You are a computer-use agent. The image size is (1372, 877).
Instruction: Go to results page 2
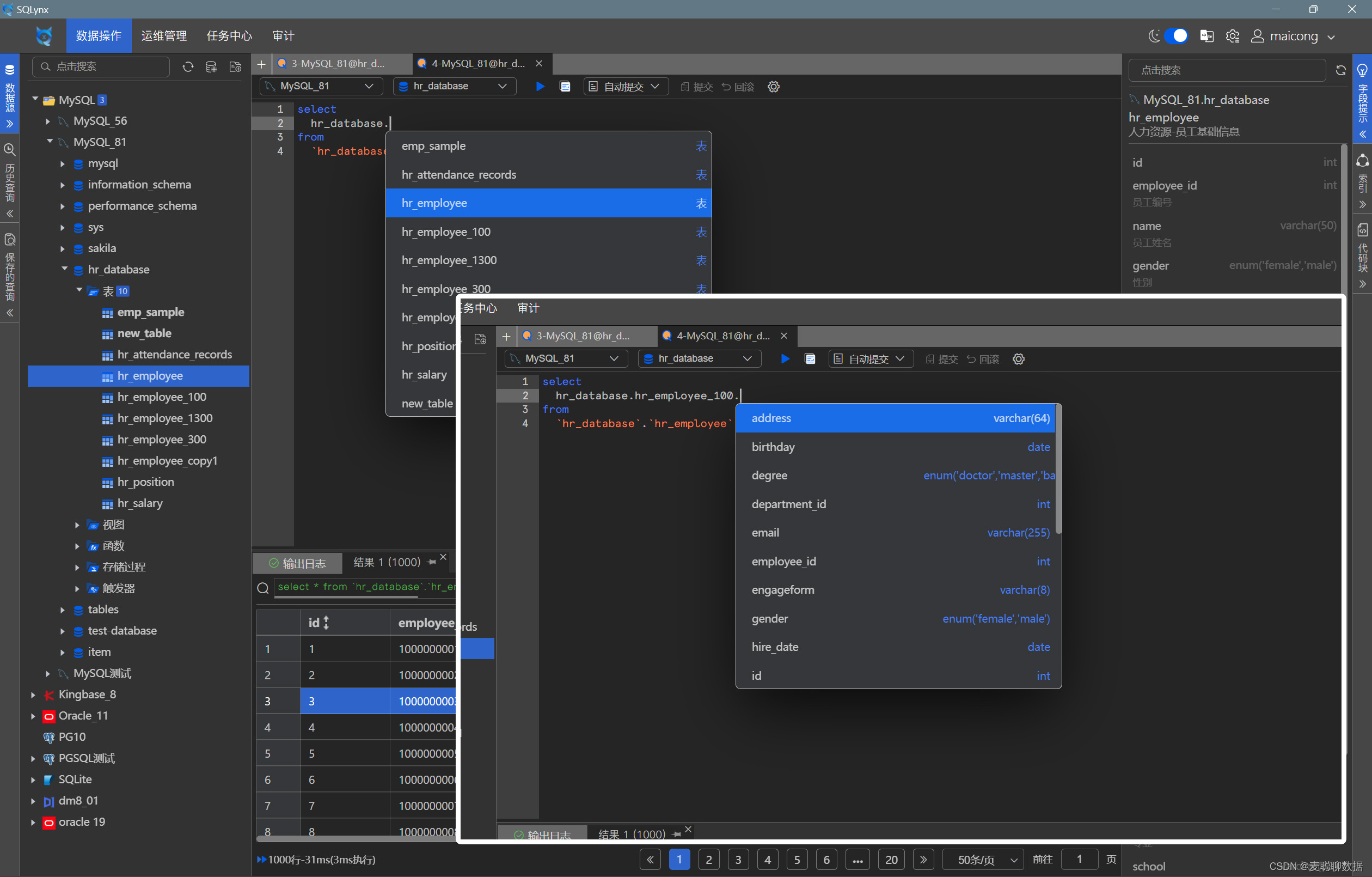click(x=708, y=860)
